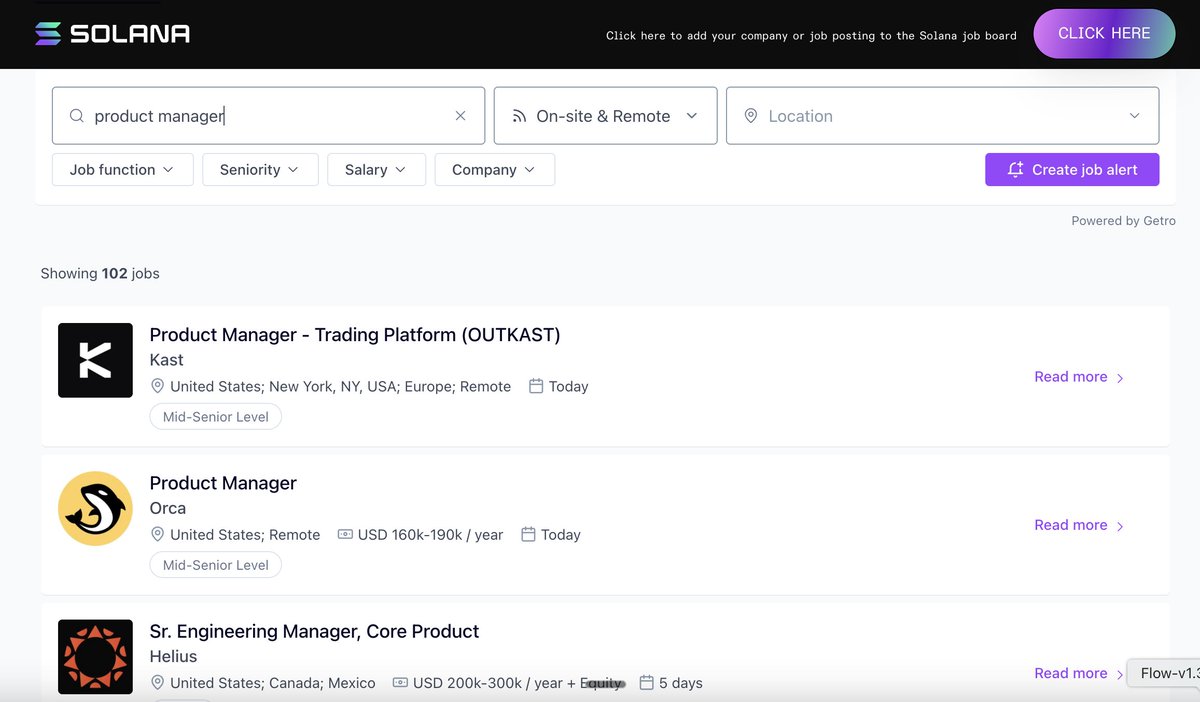Click calendar icon beside Orca's Today date
Image resolution: width=1200 pixels, height=702 pixels.
click(x=528, y=534)
